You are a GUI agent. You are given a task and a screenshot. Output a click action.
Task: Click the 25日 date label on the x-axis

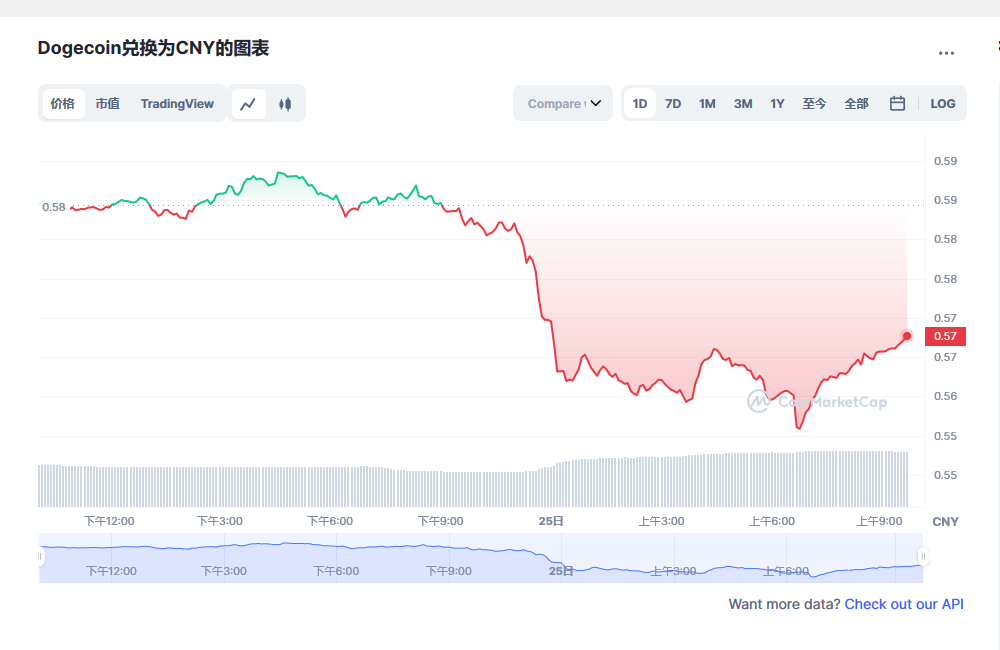pos(551,521)
